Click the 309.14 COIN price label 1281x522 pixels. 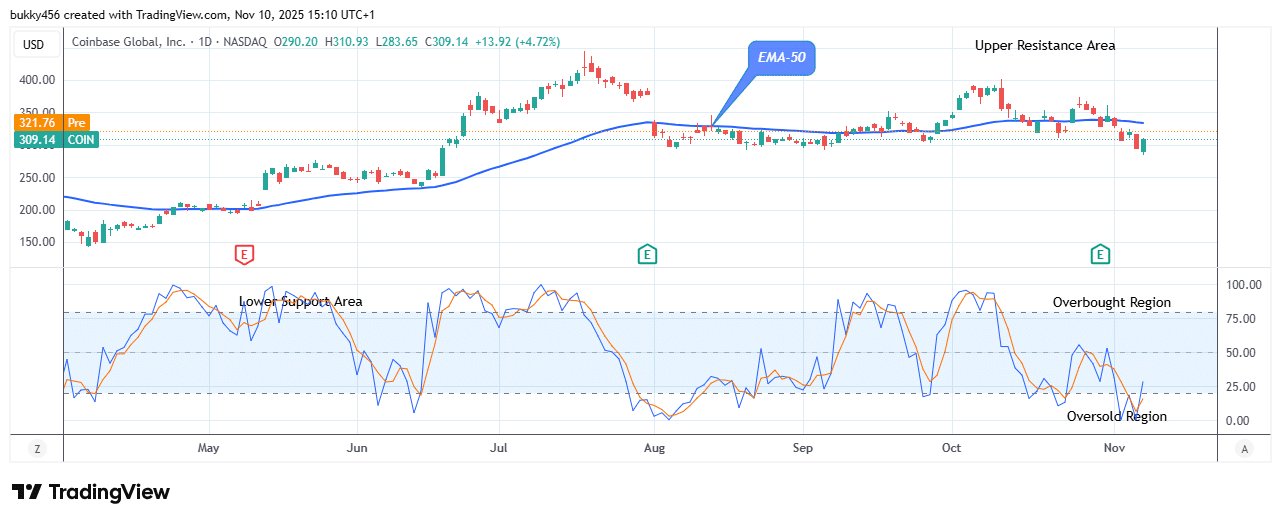click(56, 140)
